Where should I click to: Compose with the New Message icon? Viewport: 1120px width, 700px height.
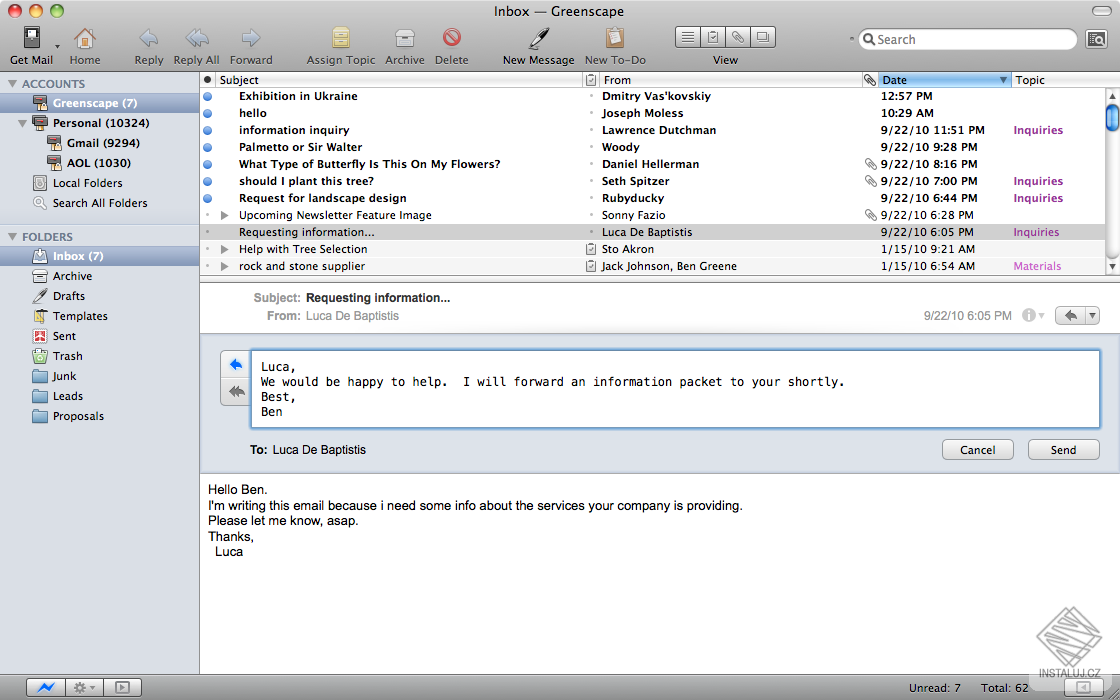coord(539,38)
